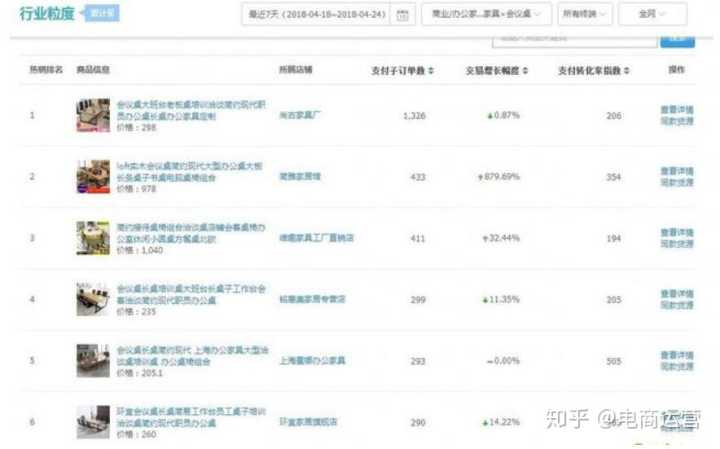Click 查看详情 for the rank 3 product
Viewport: 720px width, 449px height.
point(677,233)
